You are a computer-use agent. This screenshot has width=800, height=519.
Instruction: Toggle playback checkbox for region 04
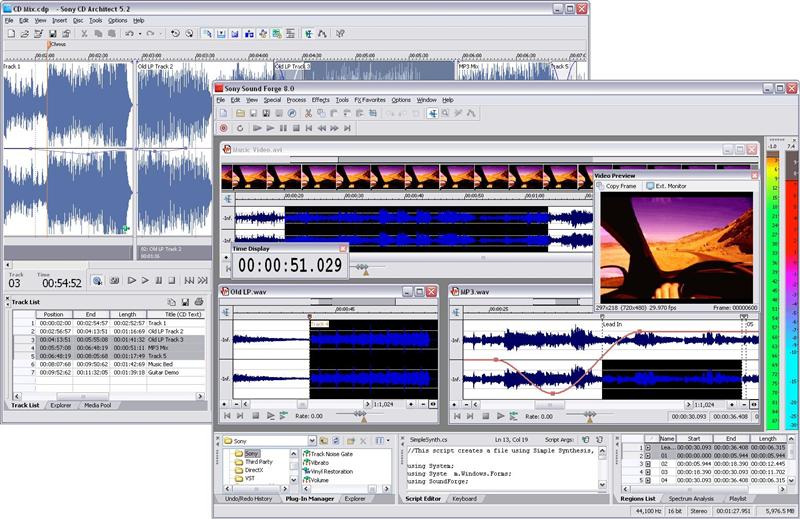point(648,480)
